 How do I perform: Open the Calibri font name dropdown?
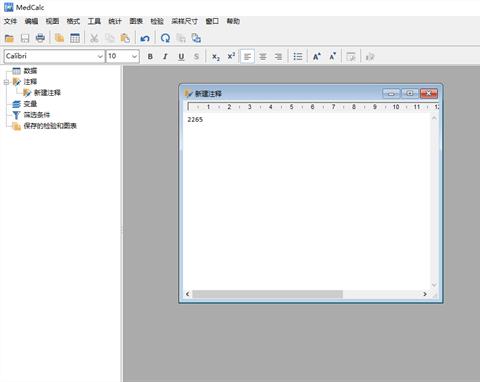tap(100, 56)
